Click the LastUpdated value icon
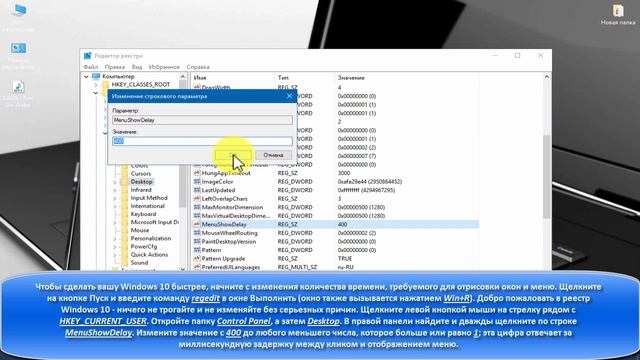Viewport: 640px width, 360px height. point(197,190)
